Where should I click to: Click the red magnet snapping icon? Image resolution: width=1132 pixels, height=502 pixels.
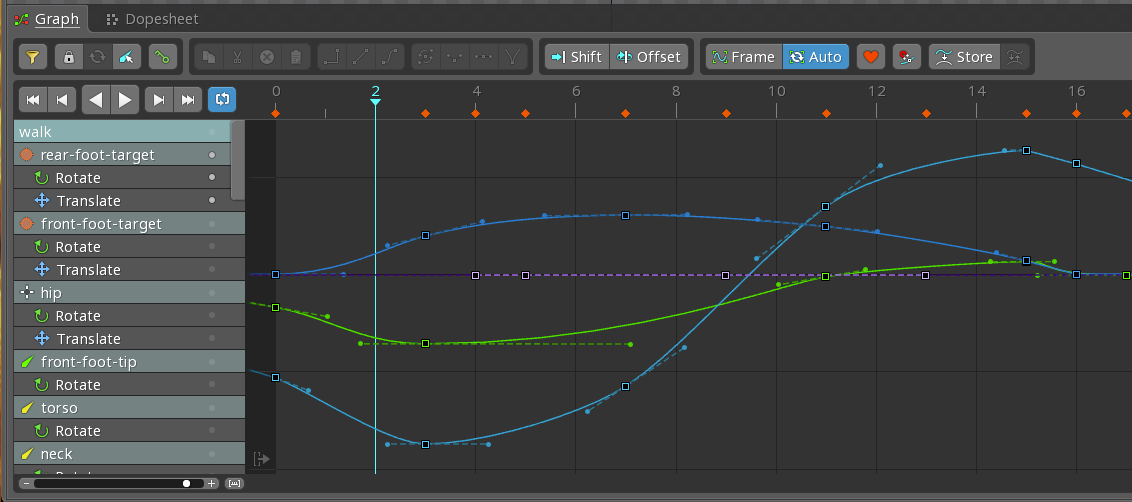(x=907, y=57)
